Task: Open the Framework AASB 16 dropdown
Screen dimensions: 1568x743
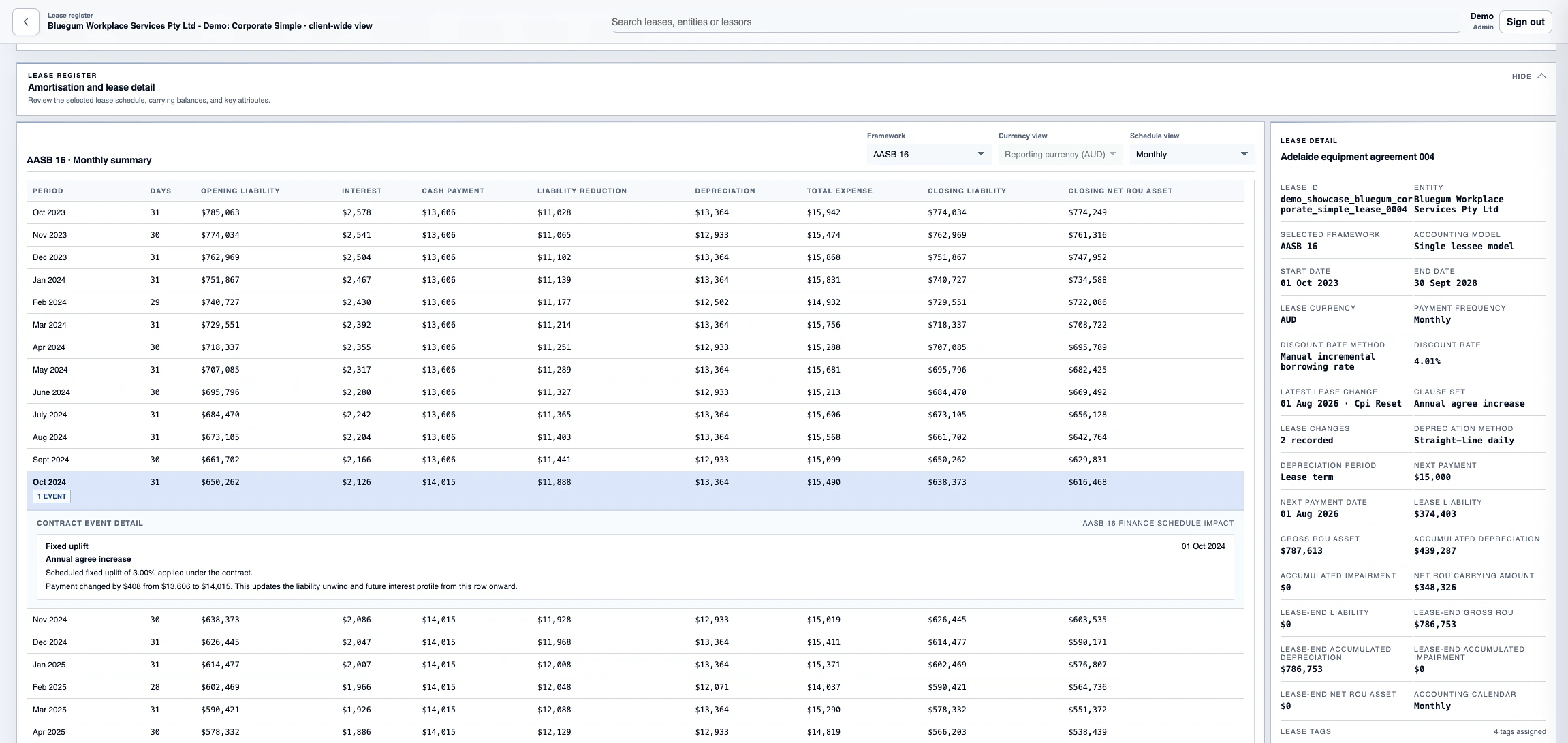Action: (x=928, y=155)
